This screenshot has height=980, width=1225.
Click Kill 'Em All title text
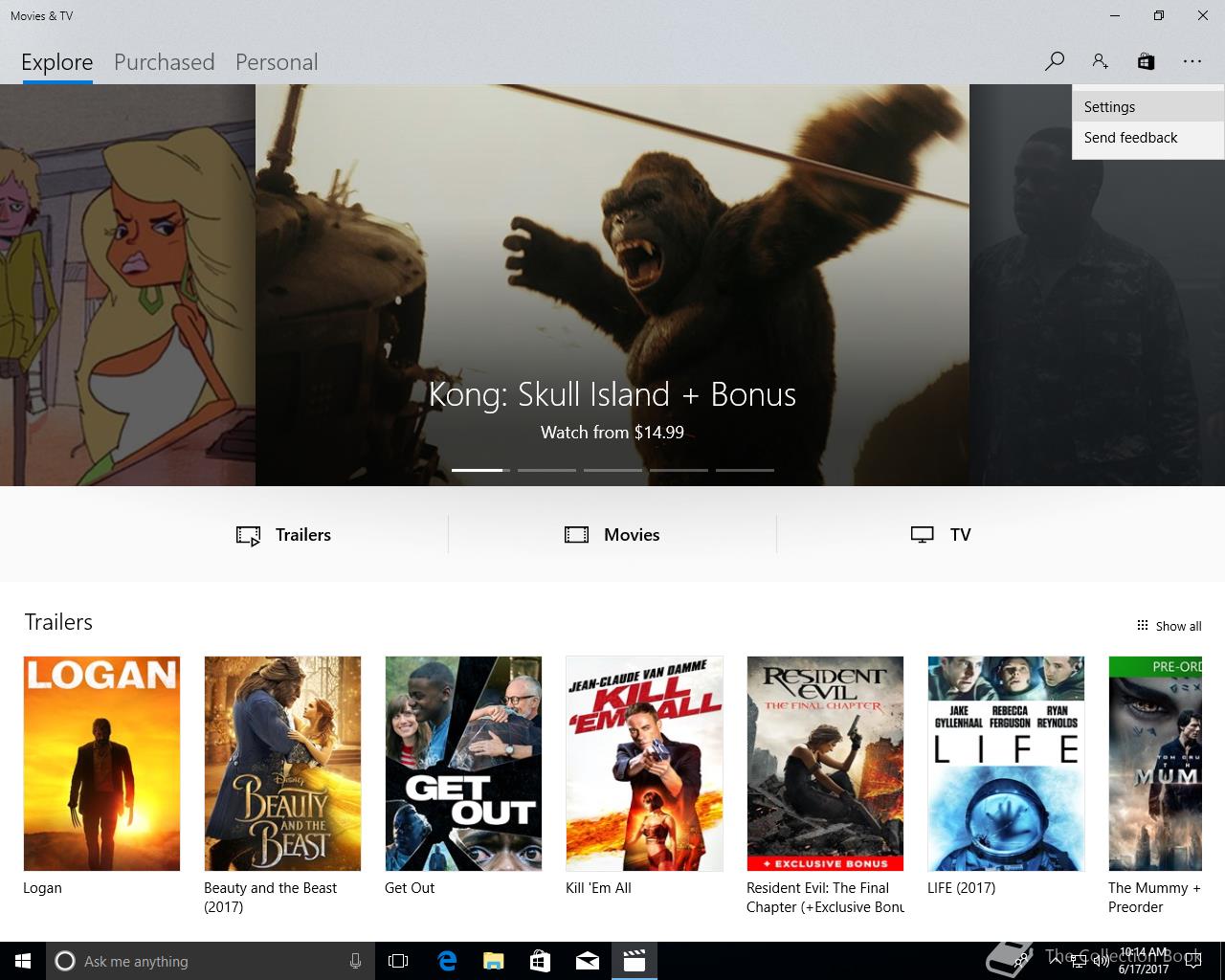pyautogui.click(x=598, y=888)
